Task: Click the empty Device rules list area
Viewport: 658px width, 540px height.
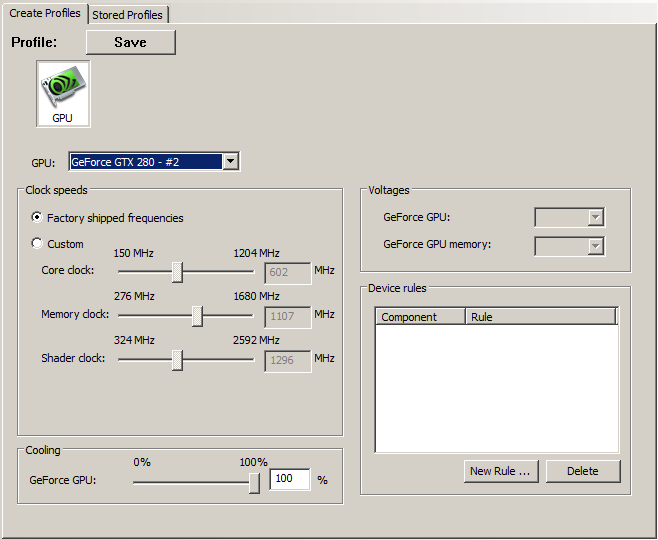Action: pos(497,389)
